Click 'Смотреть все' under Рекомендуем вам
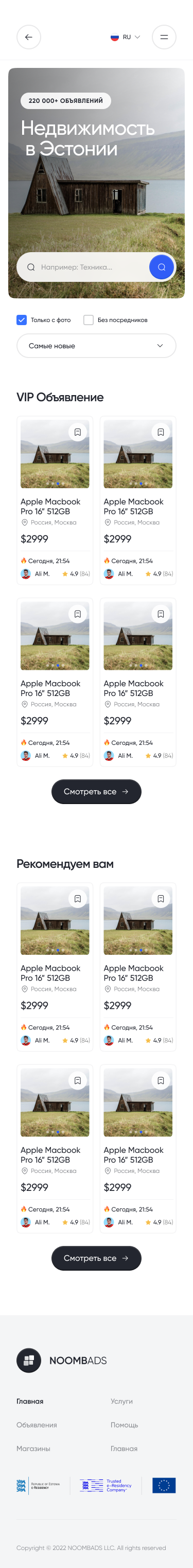The image size is (193, 1568). coord(96,1258)
